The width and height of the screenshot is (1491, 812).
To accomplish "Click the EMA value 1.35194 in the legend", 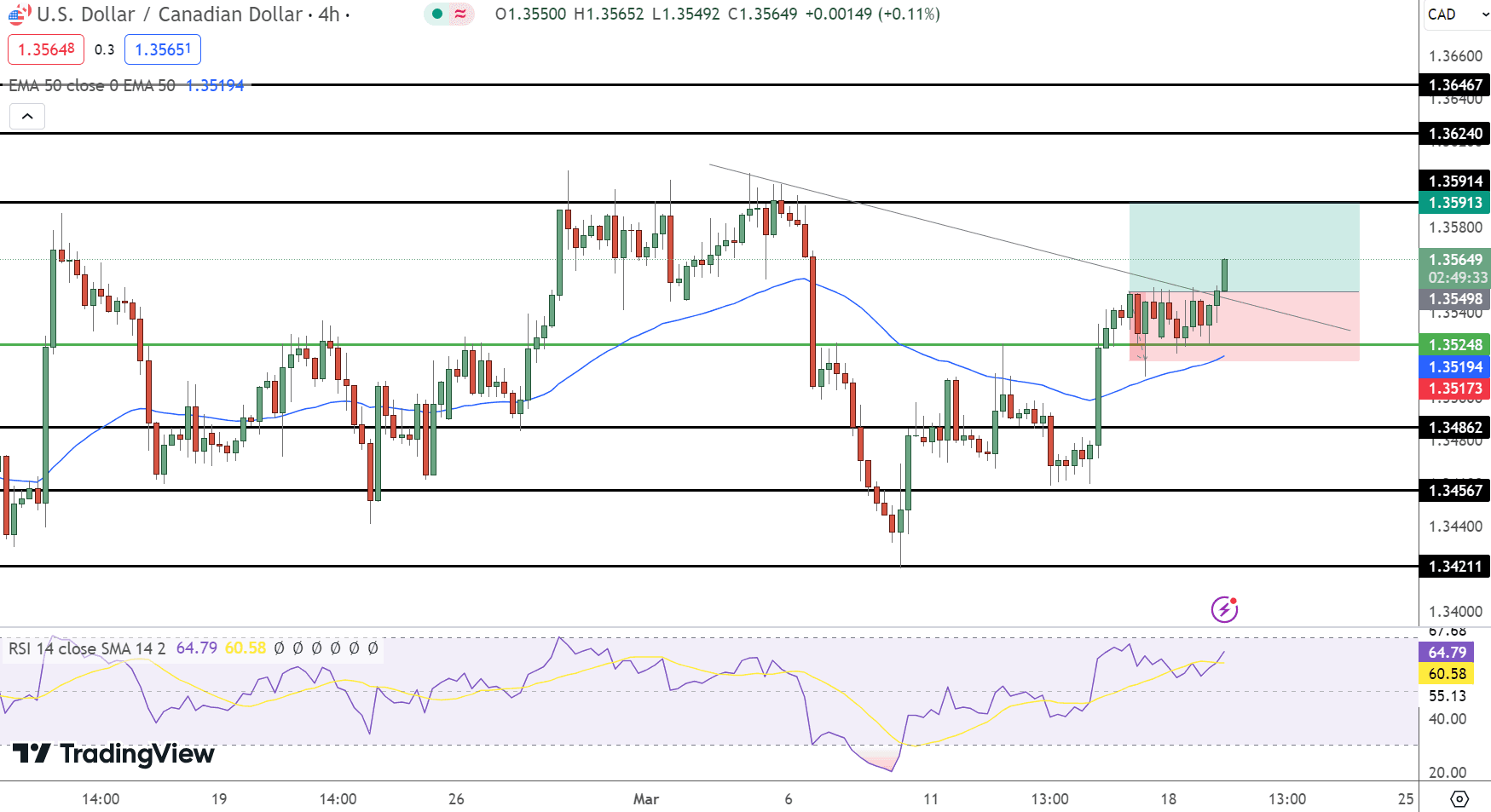I will 215,85.
